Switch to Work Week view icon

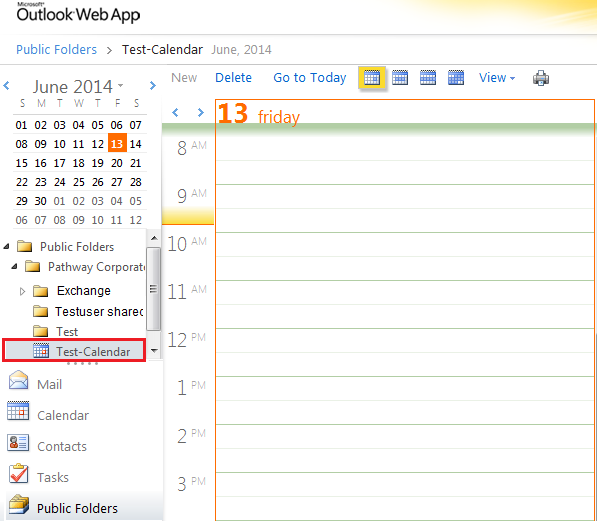(400, 78)
